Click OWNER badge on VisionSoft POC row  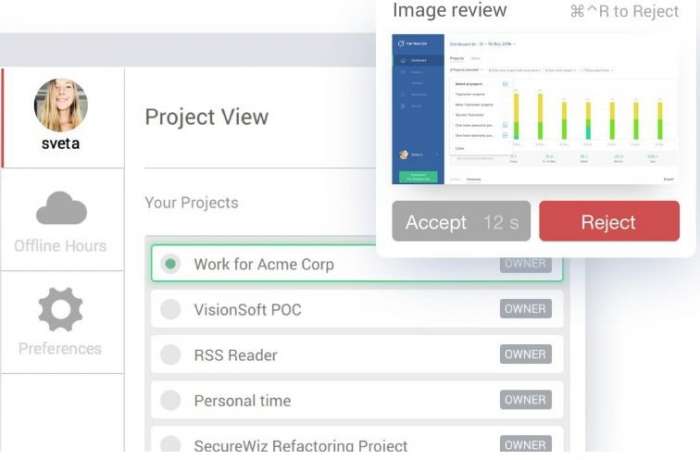point(525,309)
